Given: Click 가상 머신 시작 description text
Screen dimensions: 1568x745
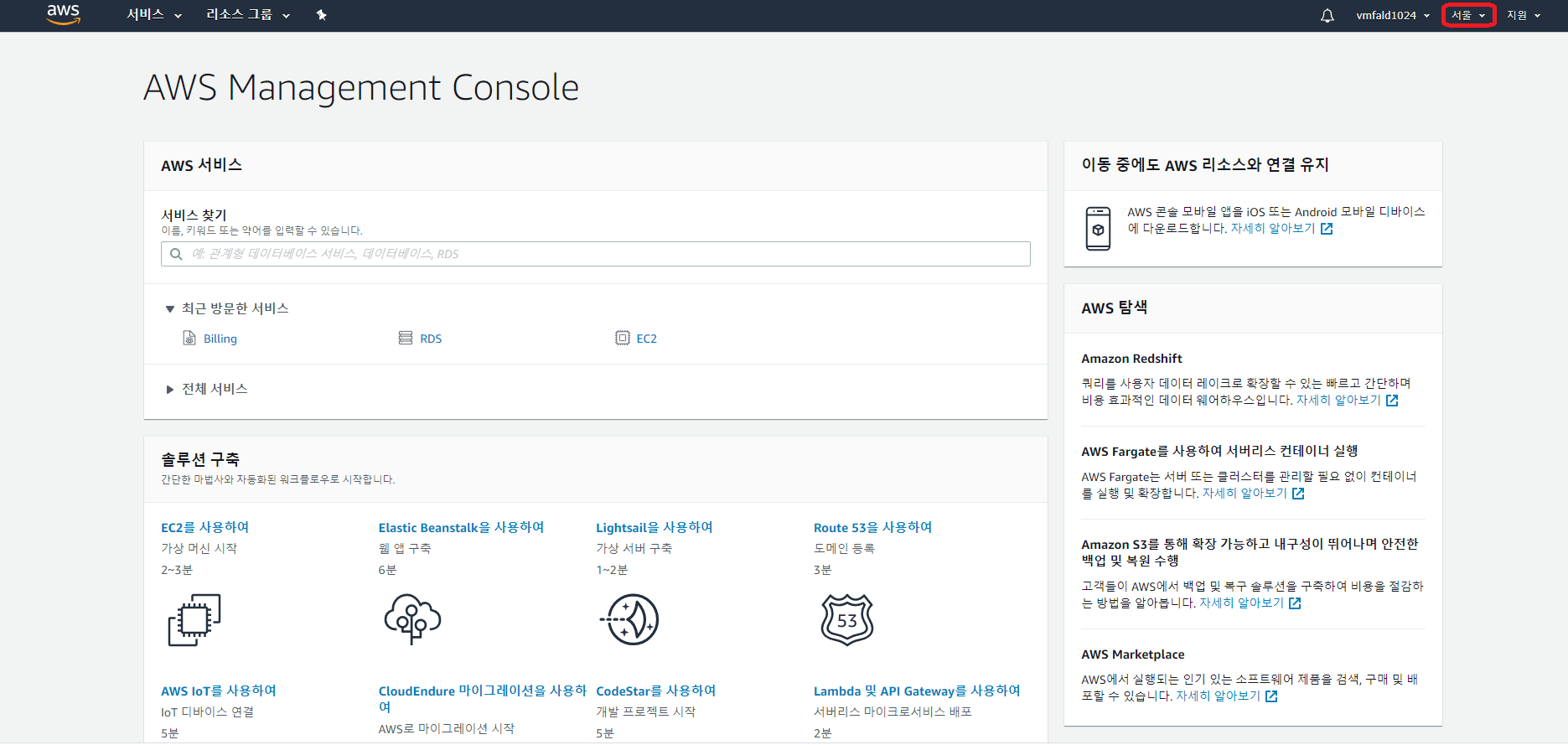Looking at the screenshot, I should [199, 548].
